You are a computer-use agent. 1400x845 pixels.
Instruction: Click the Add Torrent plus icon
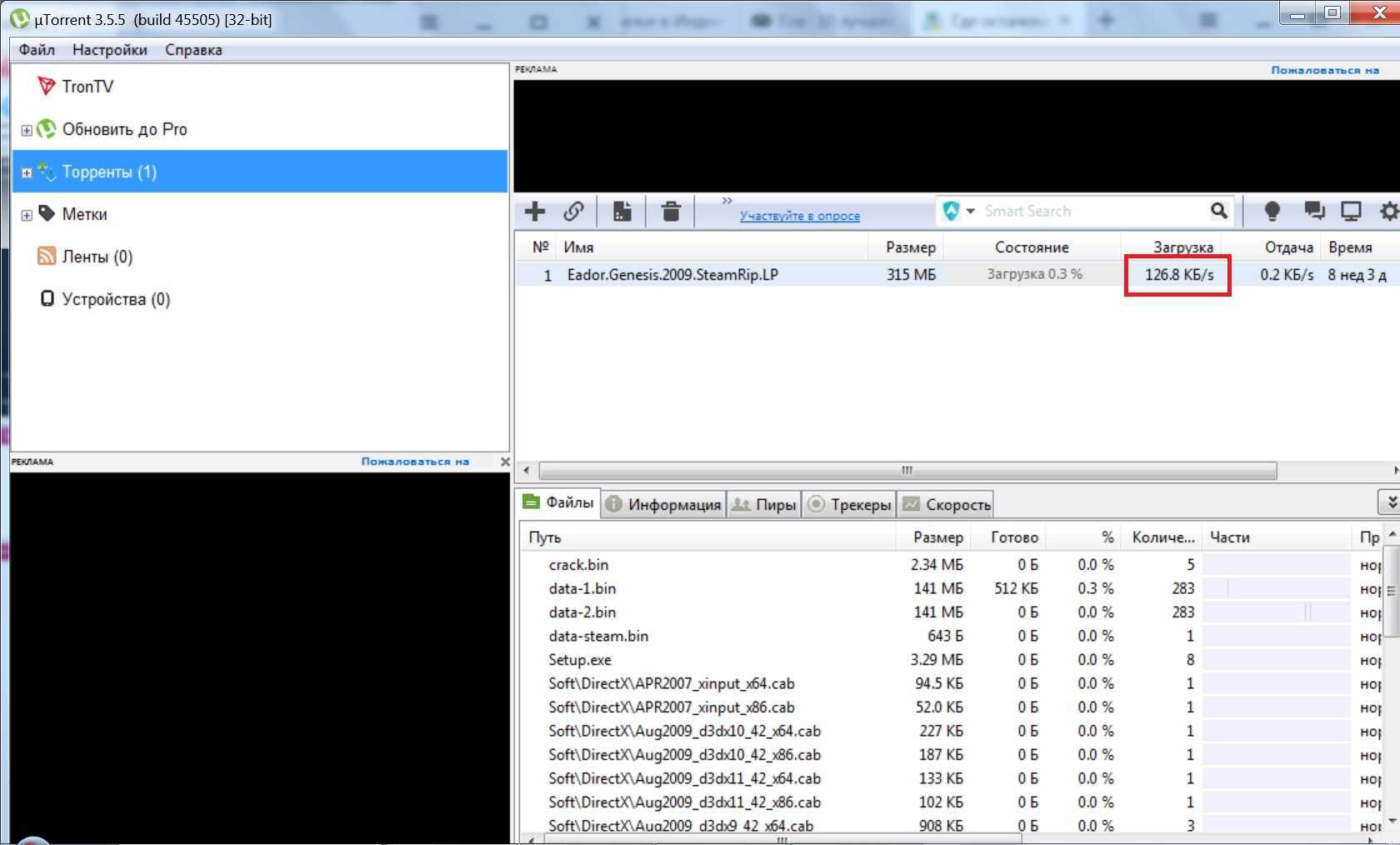point(535,212)
